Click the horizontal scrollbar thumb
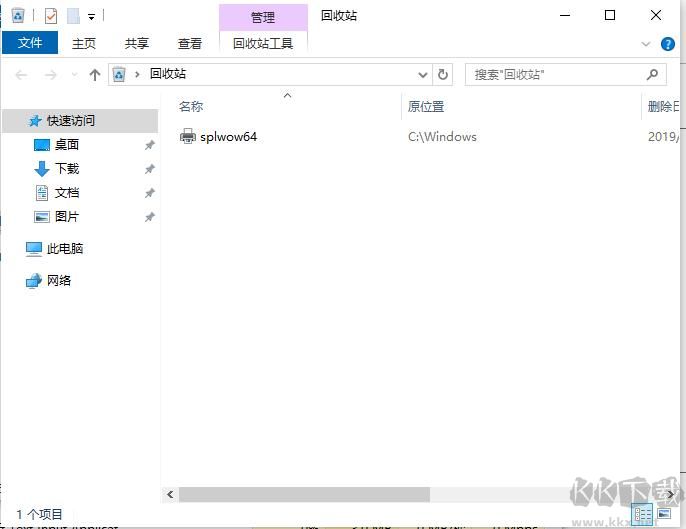The image size is (686, 529). tap(304, 495)
